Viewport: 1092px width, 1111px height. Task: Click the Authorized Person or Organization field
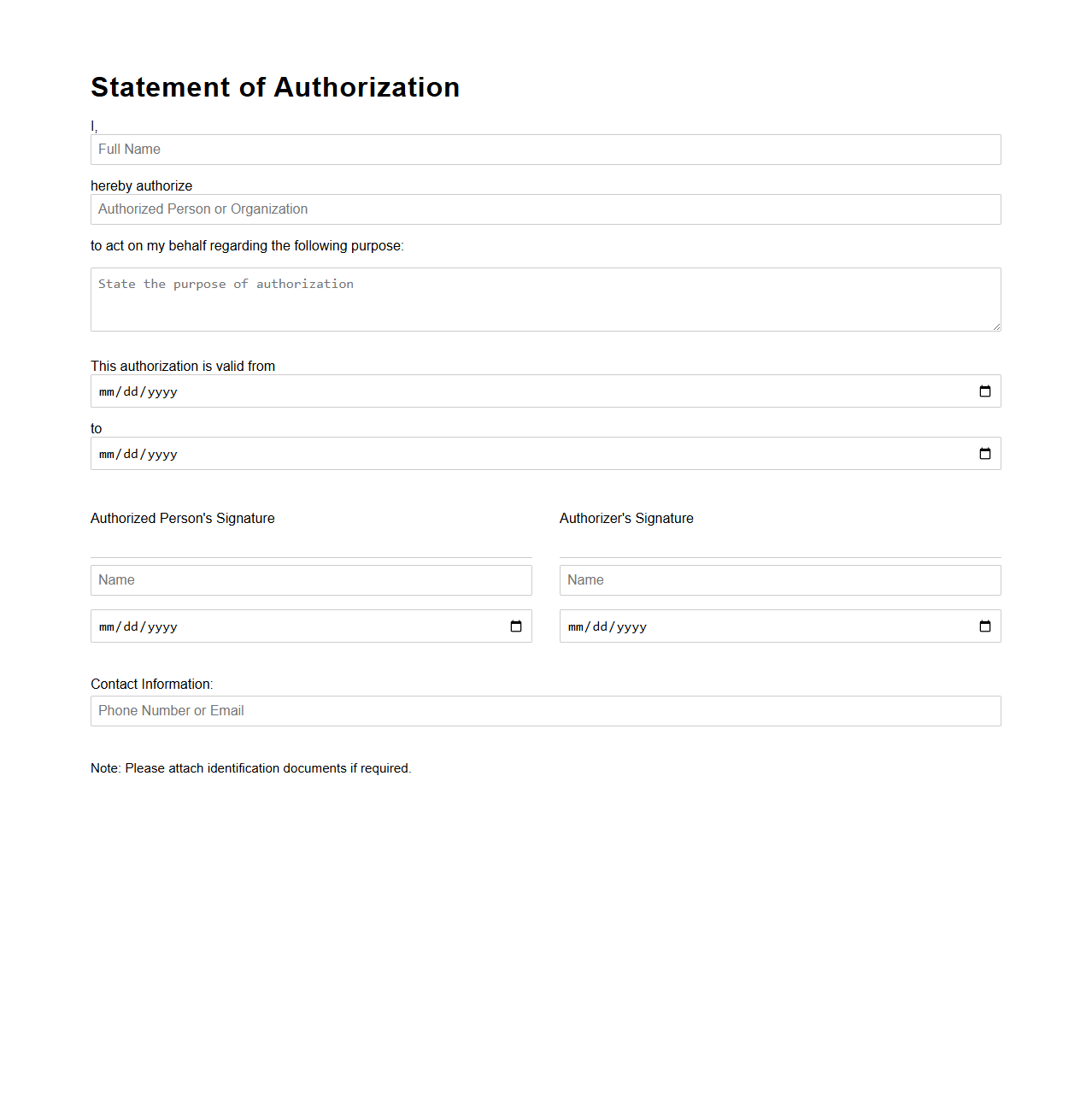[x=546, y=209]
